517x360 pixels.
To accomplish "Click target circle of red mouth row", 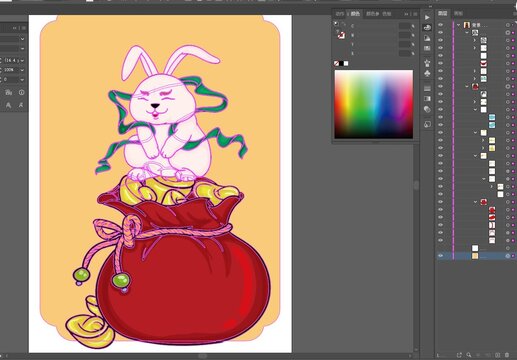I will (x=508, y=63).
